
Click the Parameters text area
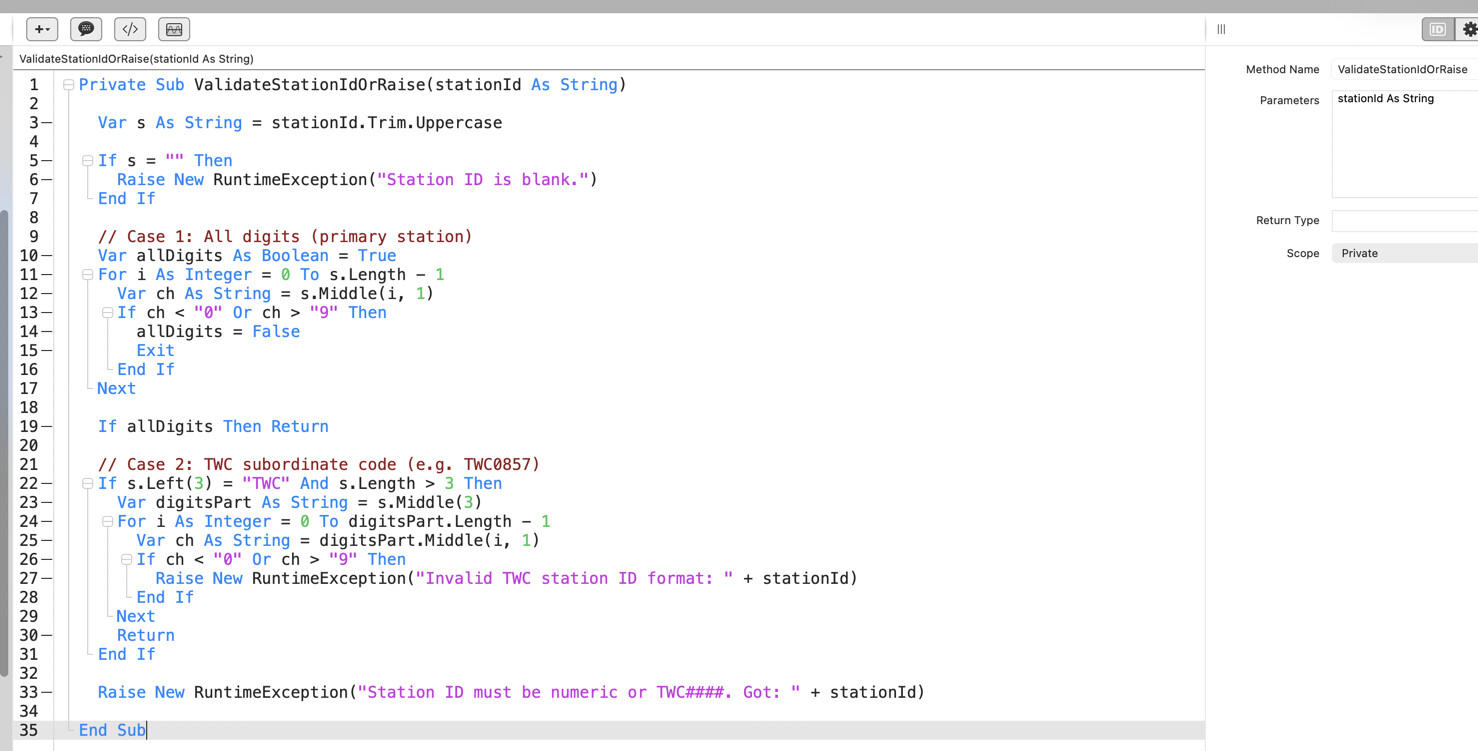click(x=1404, y=144)
